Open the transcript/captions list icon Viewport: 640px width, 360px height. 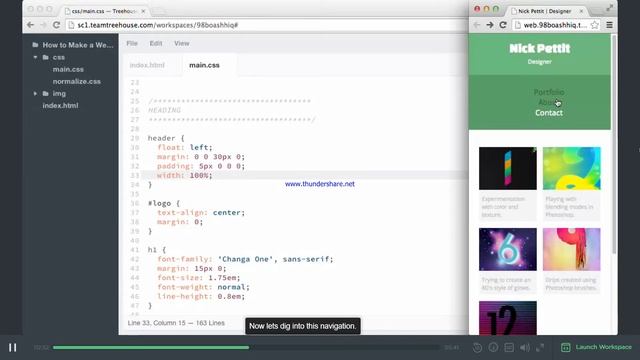(x=509, y=347)
